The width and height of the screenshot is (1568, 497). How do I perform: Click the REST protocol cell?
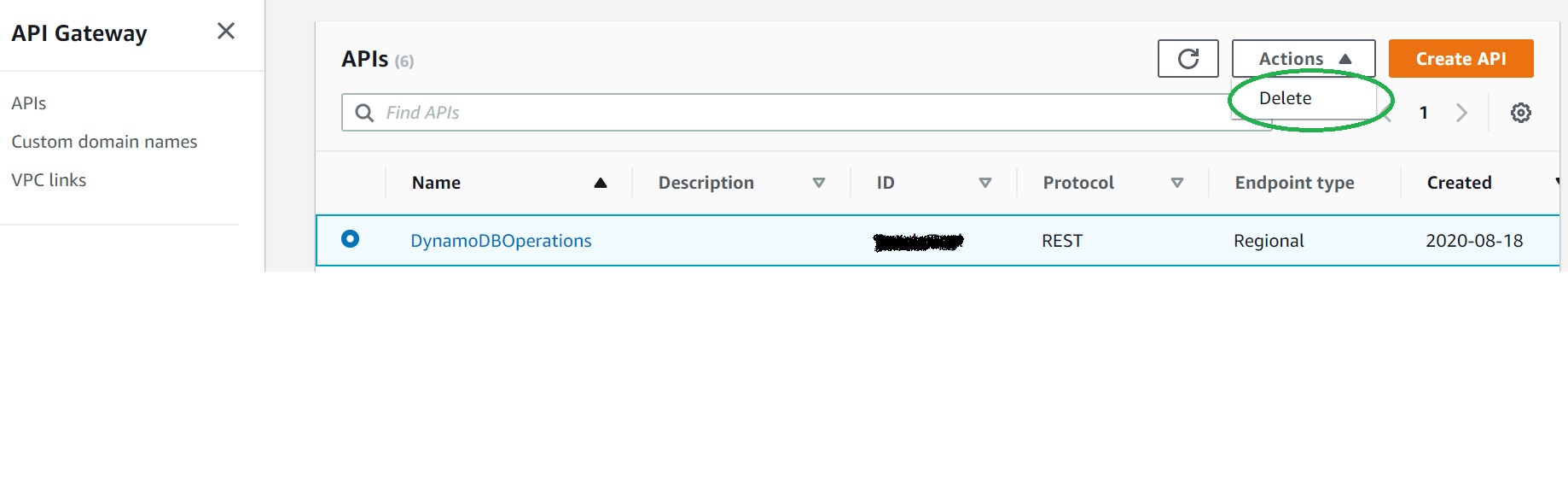coord(1062,241)
